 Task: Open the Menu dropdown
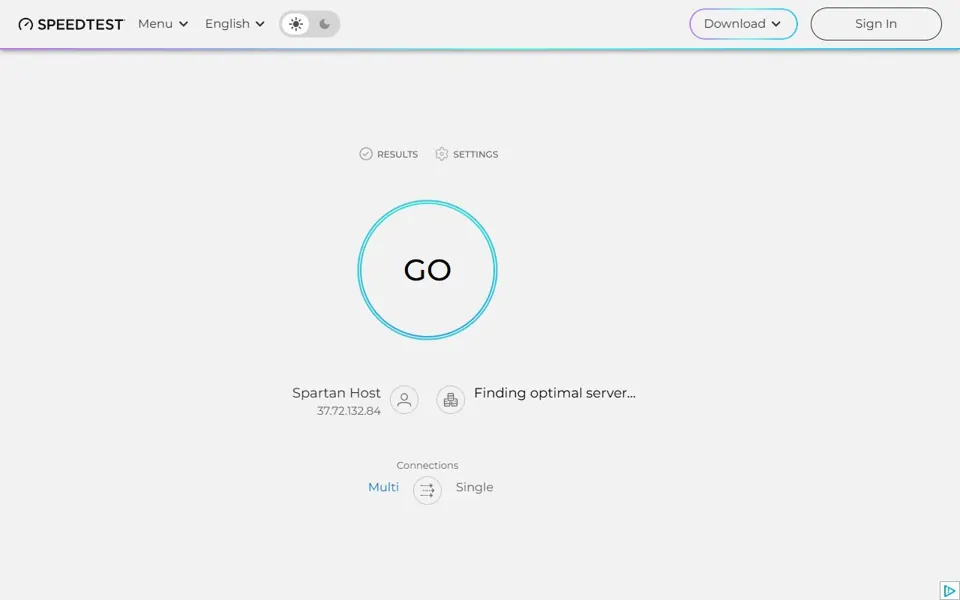[163, 24]
